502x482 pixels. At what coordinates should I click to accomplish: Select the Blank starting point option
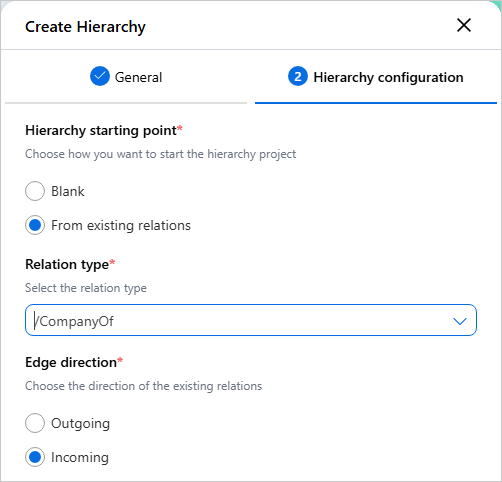(35, 191)
